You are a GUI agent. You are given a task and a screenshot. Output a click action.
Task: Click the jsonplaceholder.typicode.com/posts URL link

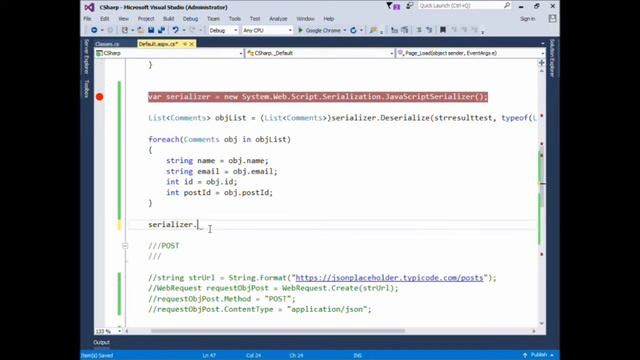tap(389, 278)
